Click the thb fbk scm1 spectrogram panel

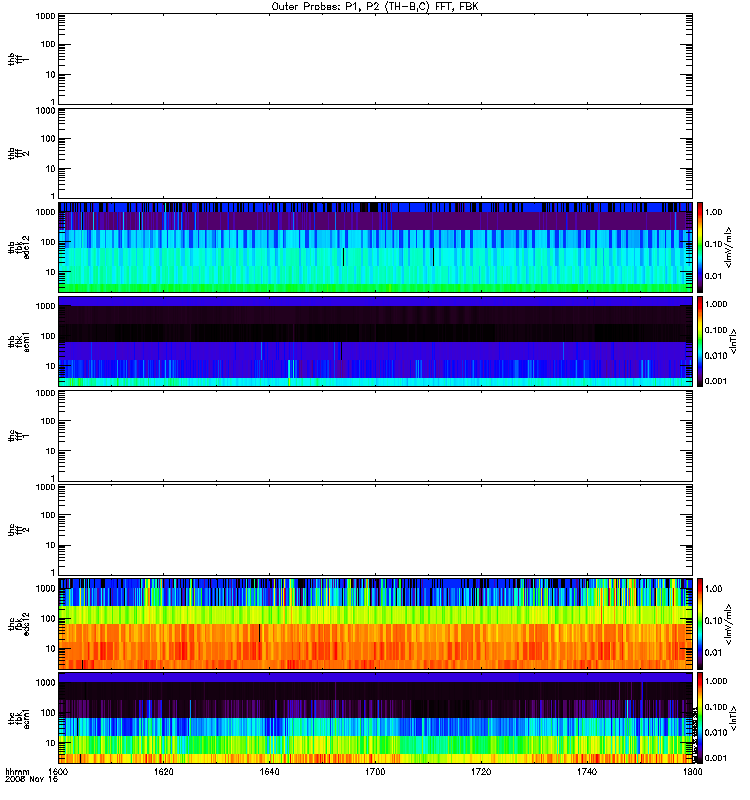(376, 341)
